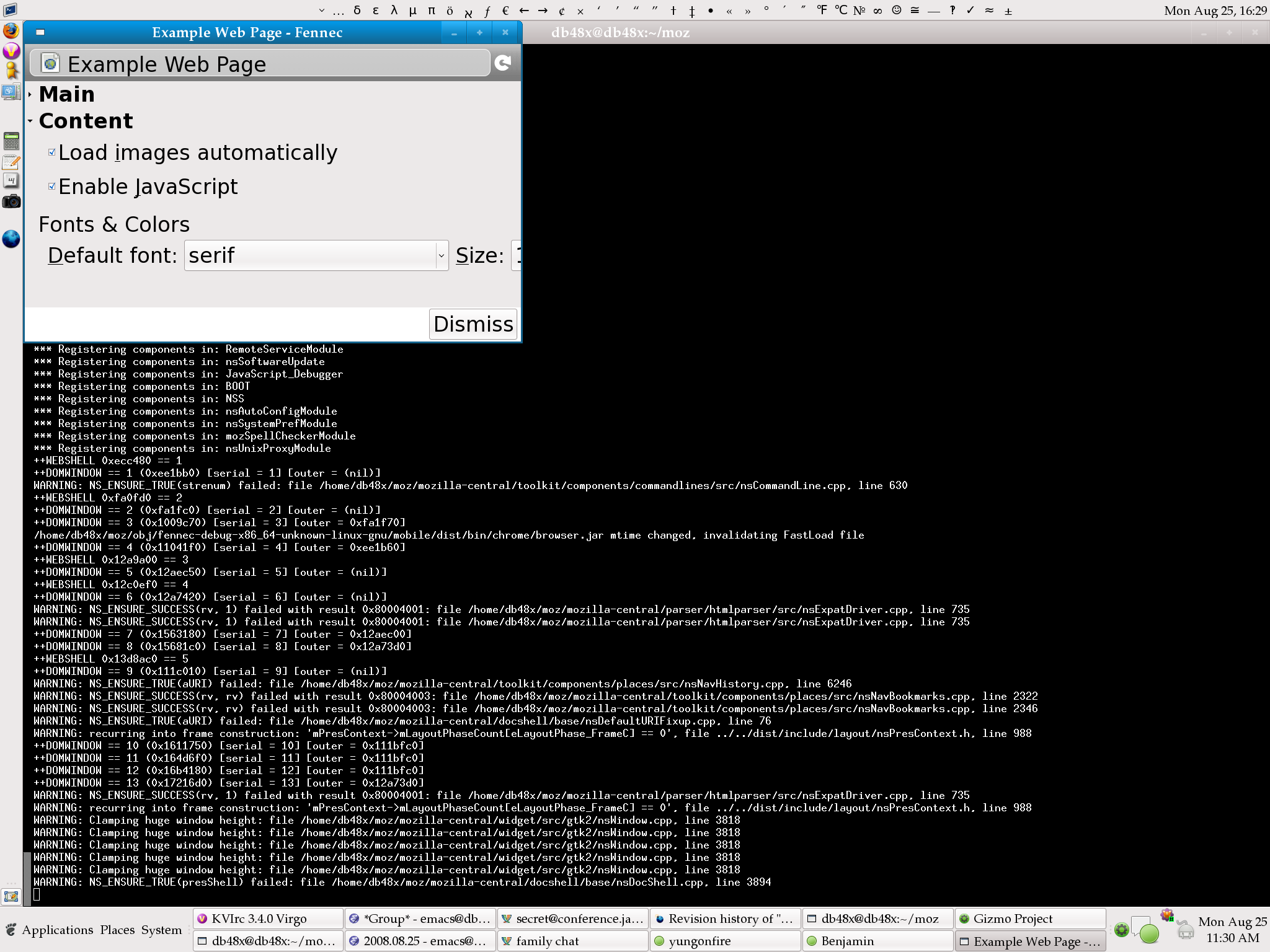Click the green status circle in tray

pyautogui.click(x=1149, y=933)
